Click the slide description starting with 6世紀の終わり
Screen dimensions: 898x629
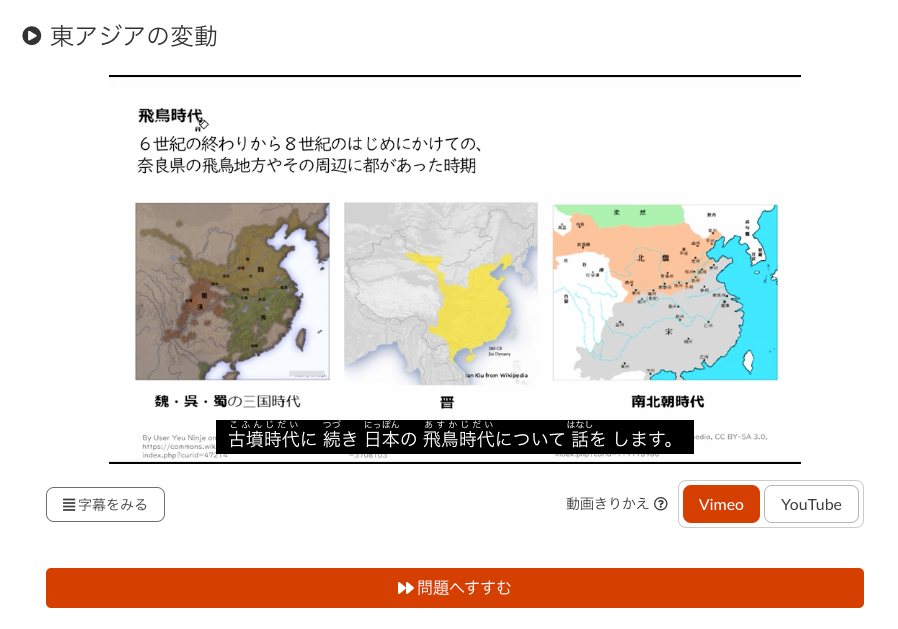pos(310,153)
